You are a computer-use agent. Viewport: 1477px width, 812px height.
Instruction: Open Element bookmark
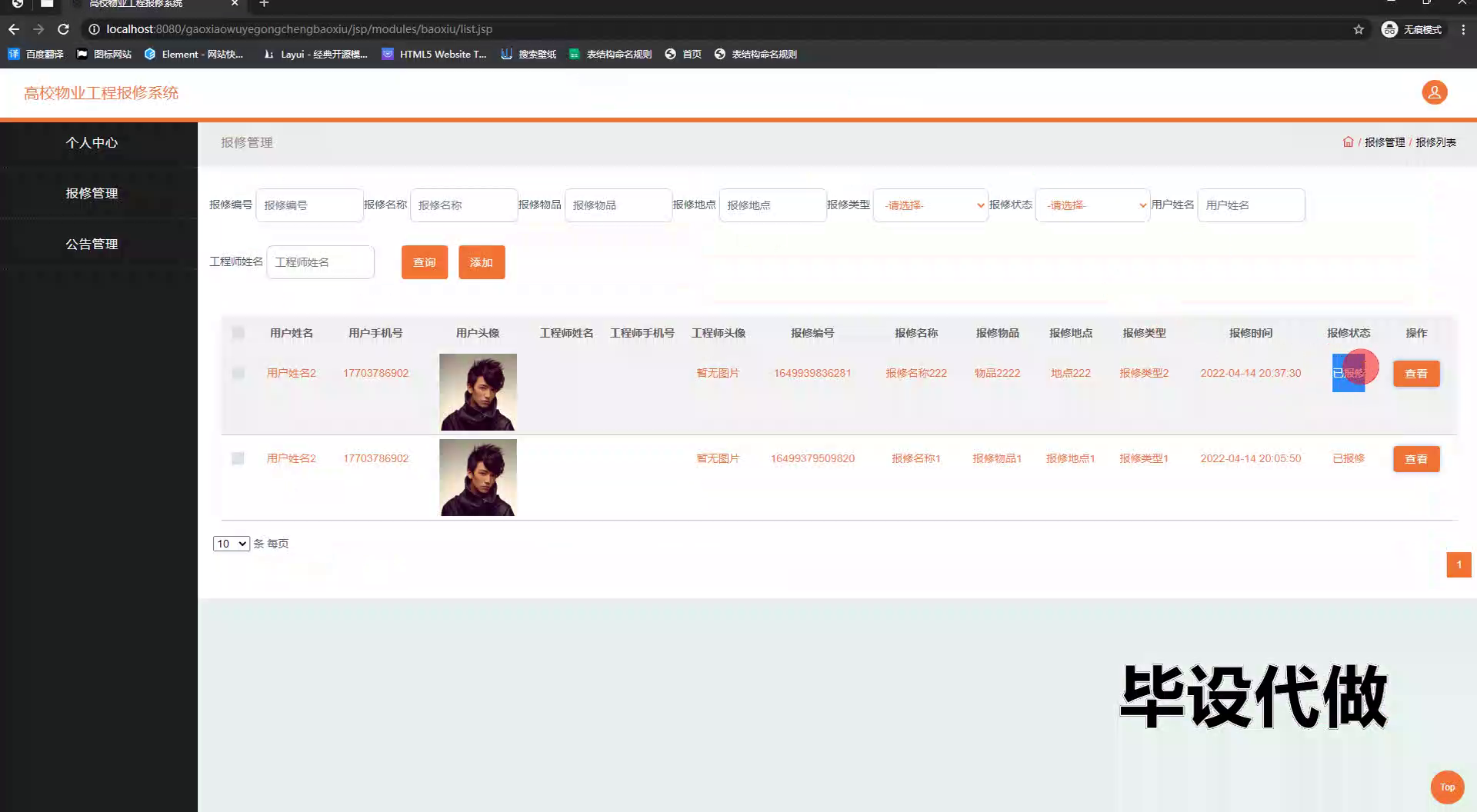click(194, 54)
